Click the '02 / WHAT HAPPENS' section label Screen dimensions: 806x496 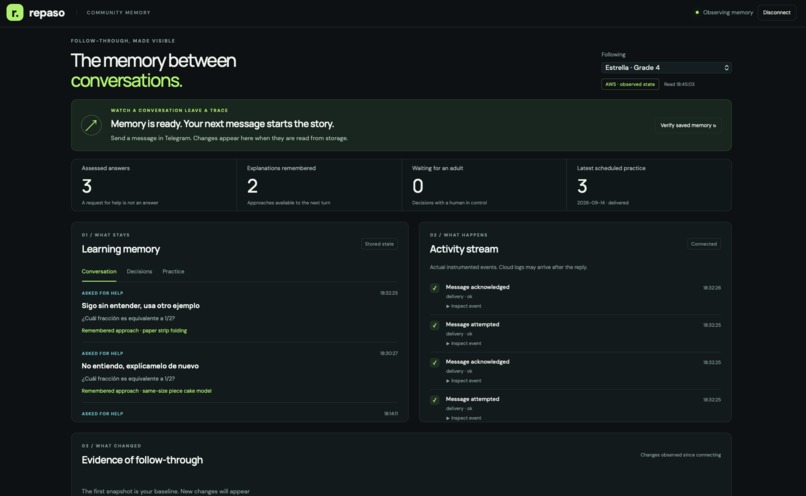click(x=459, y=235)
